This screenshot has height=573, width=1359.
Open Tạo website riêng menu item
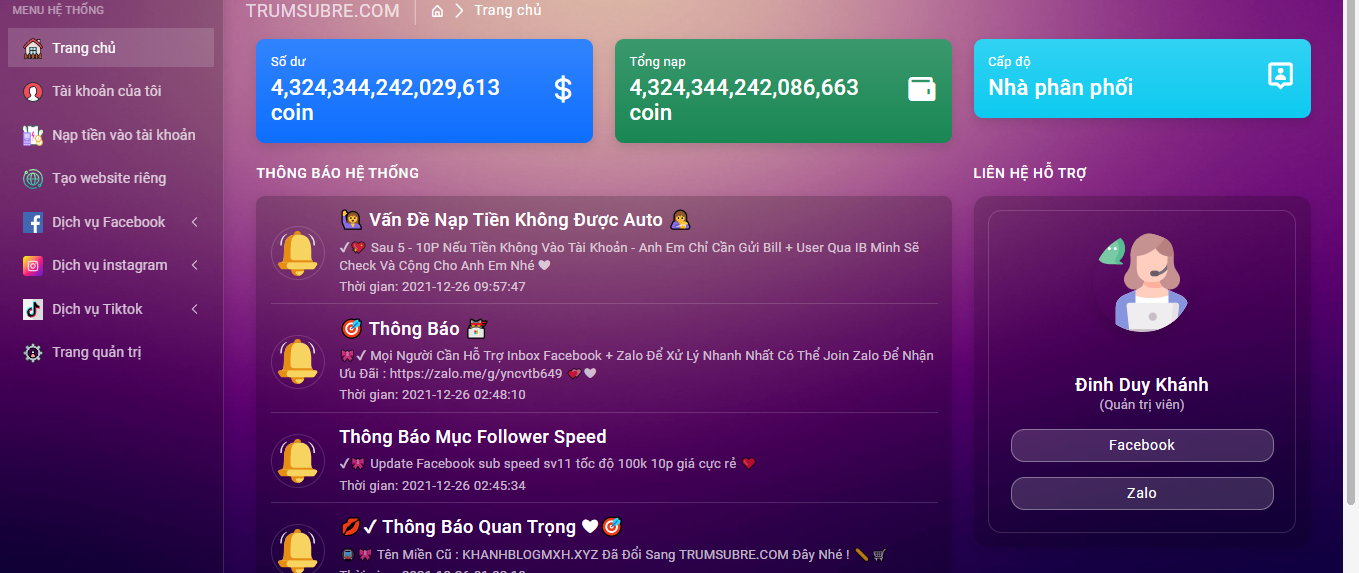pyautogui.click(x=111, y=178)
